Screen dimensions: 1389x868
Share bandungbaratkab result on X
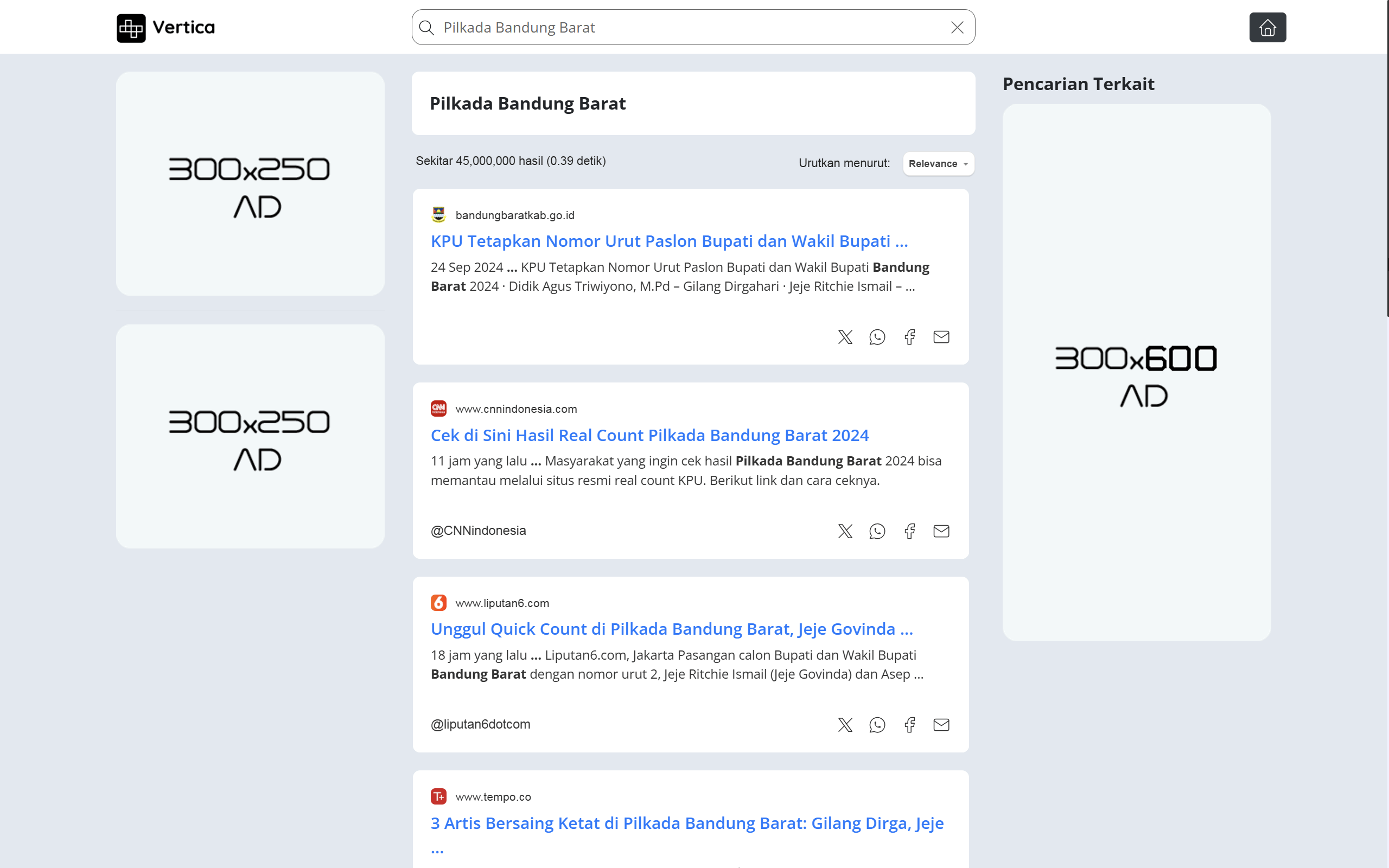[845, 337]
